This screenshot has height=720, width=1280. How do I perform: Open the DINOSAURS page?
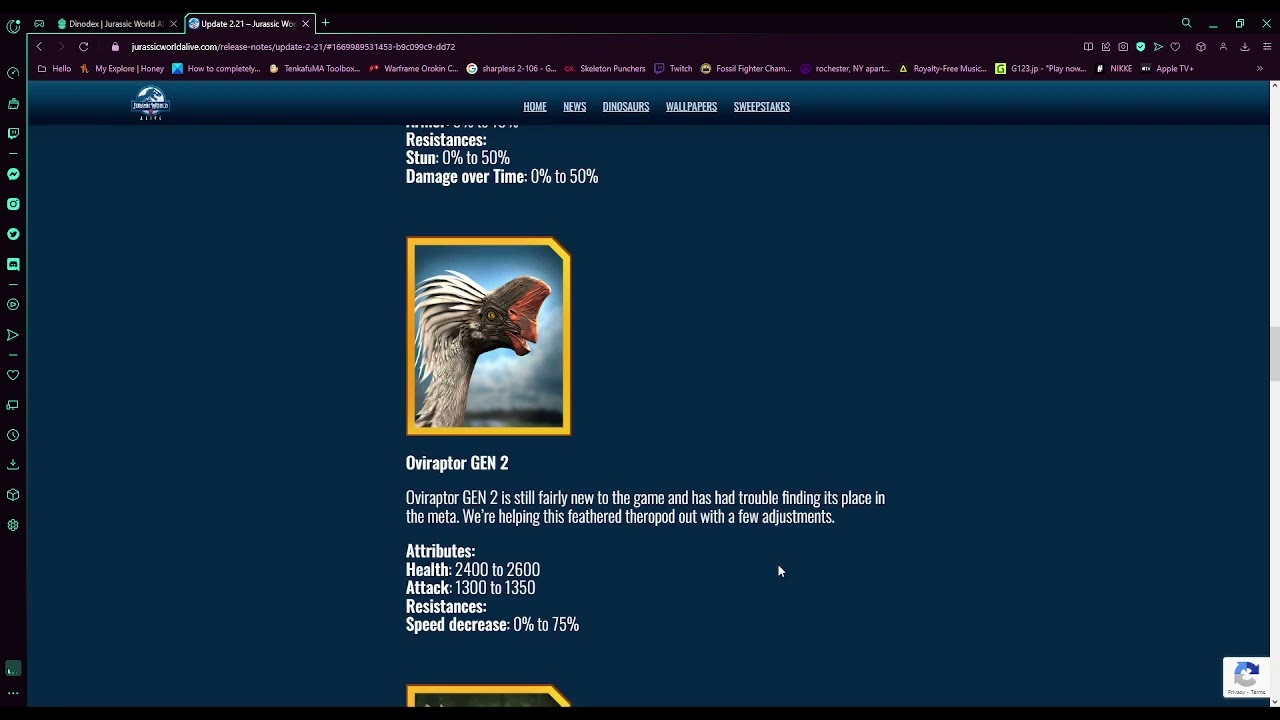coord(626,107)
